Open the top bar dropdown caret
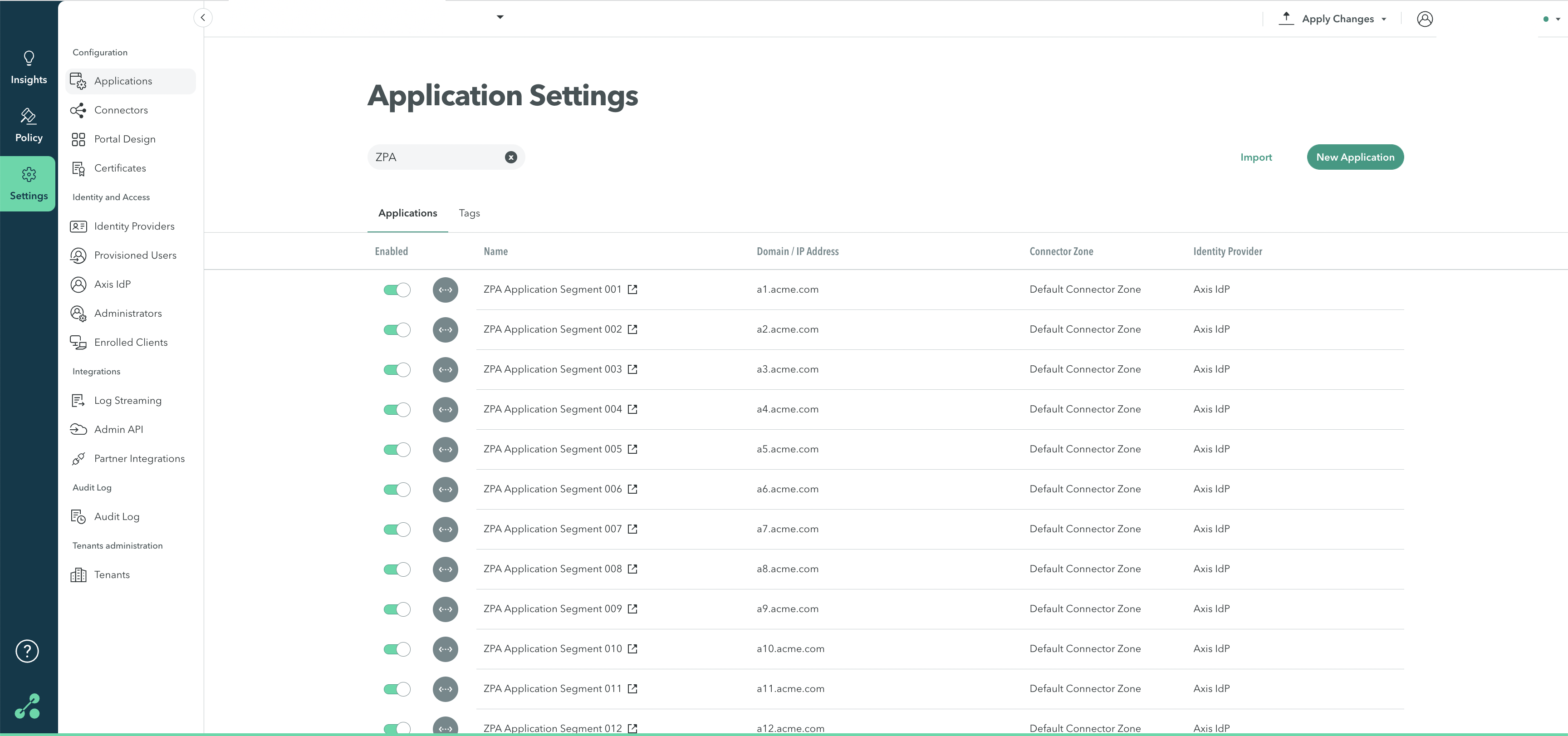The image size is (1568, 736). (x=500, y=17)
